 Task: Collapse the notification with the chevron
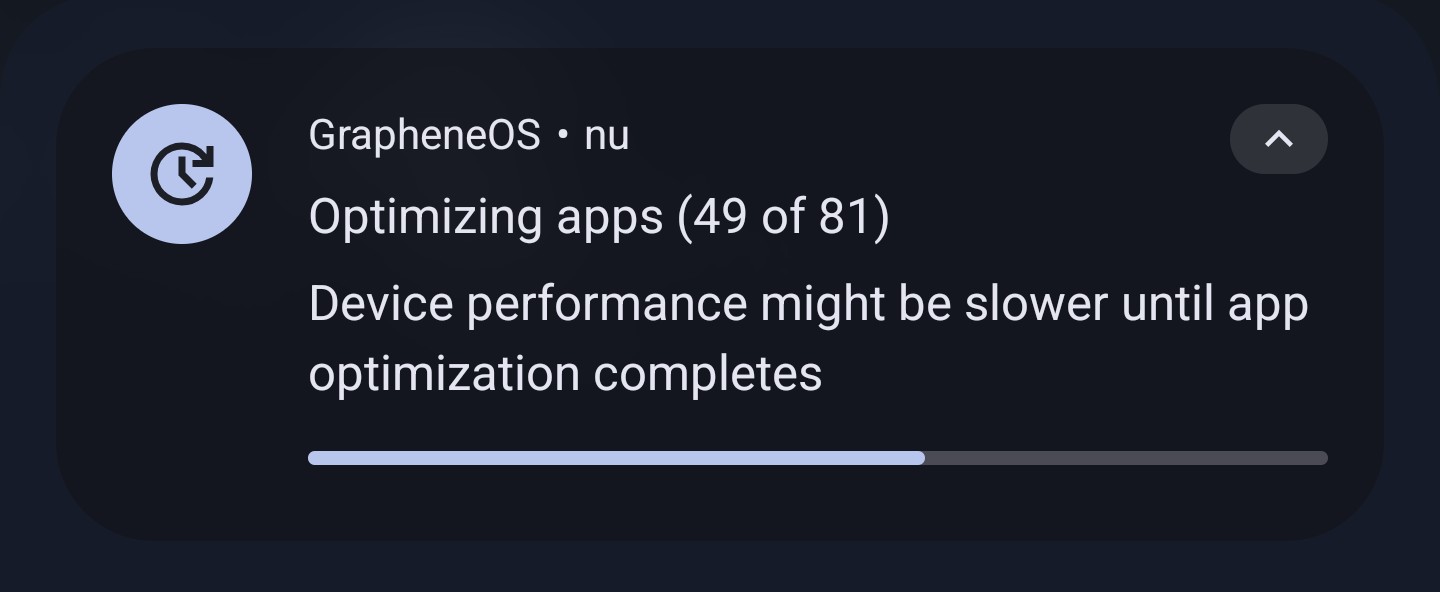[x=1278, y=139]
